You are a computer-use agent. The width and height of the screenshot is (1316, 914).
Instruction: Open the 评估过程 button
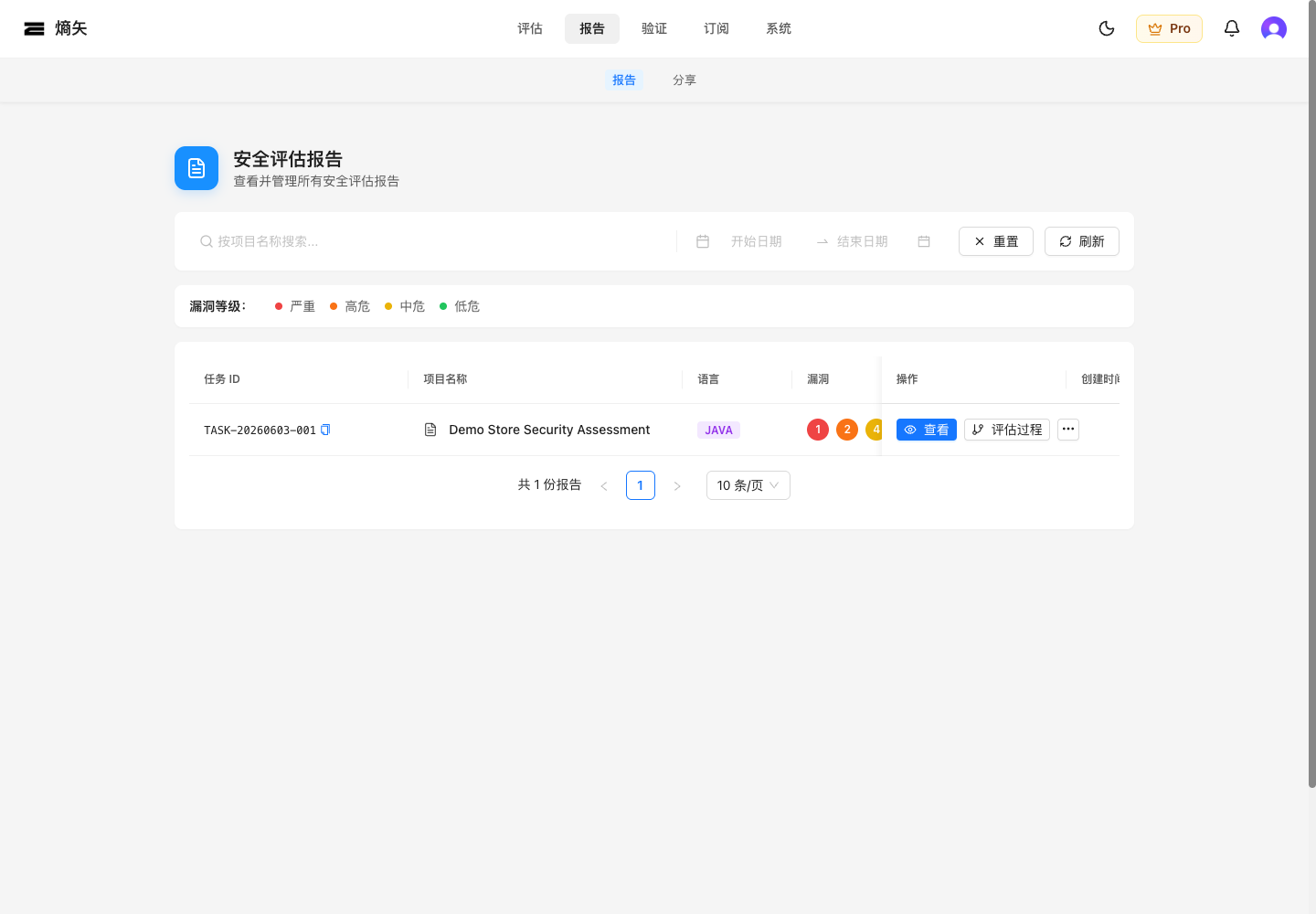coord(1007,430)
